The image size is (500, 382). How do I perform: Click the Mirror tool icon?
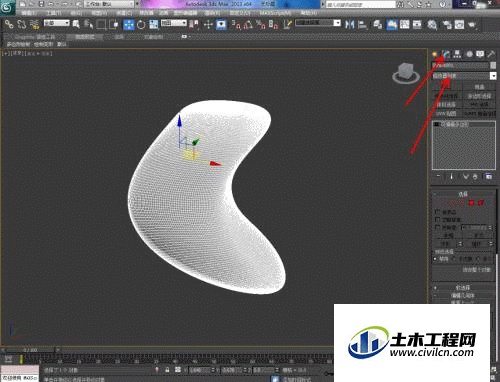click(349, 24)
